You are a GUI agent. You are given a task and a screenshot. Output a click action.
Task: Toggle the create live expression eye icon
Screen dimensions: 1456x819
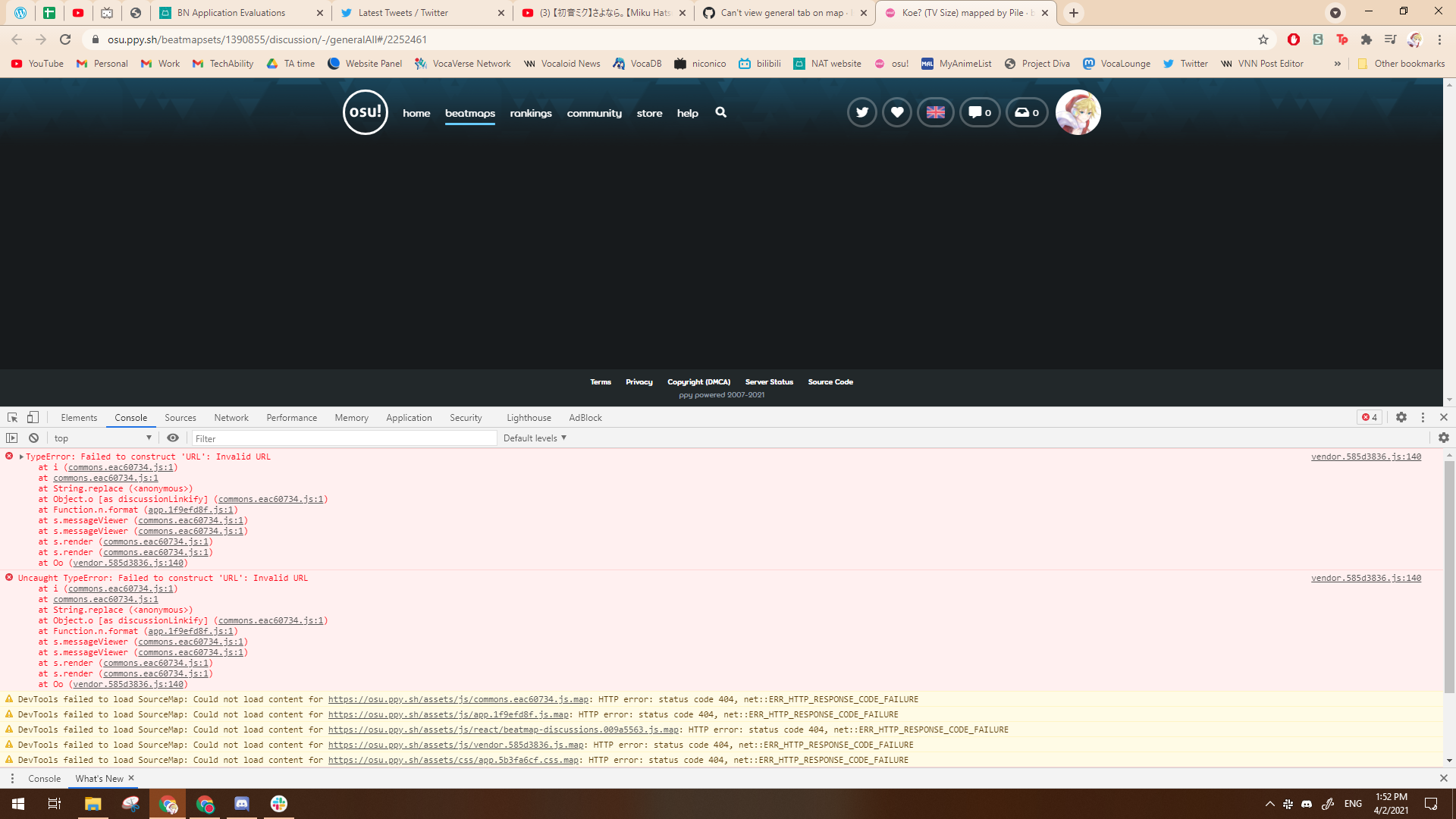click(x=173, y=438)
